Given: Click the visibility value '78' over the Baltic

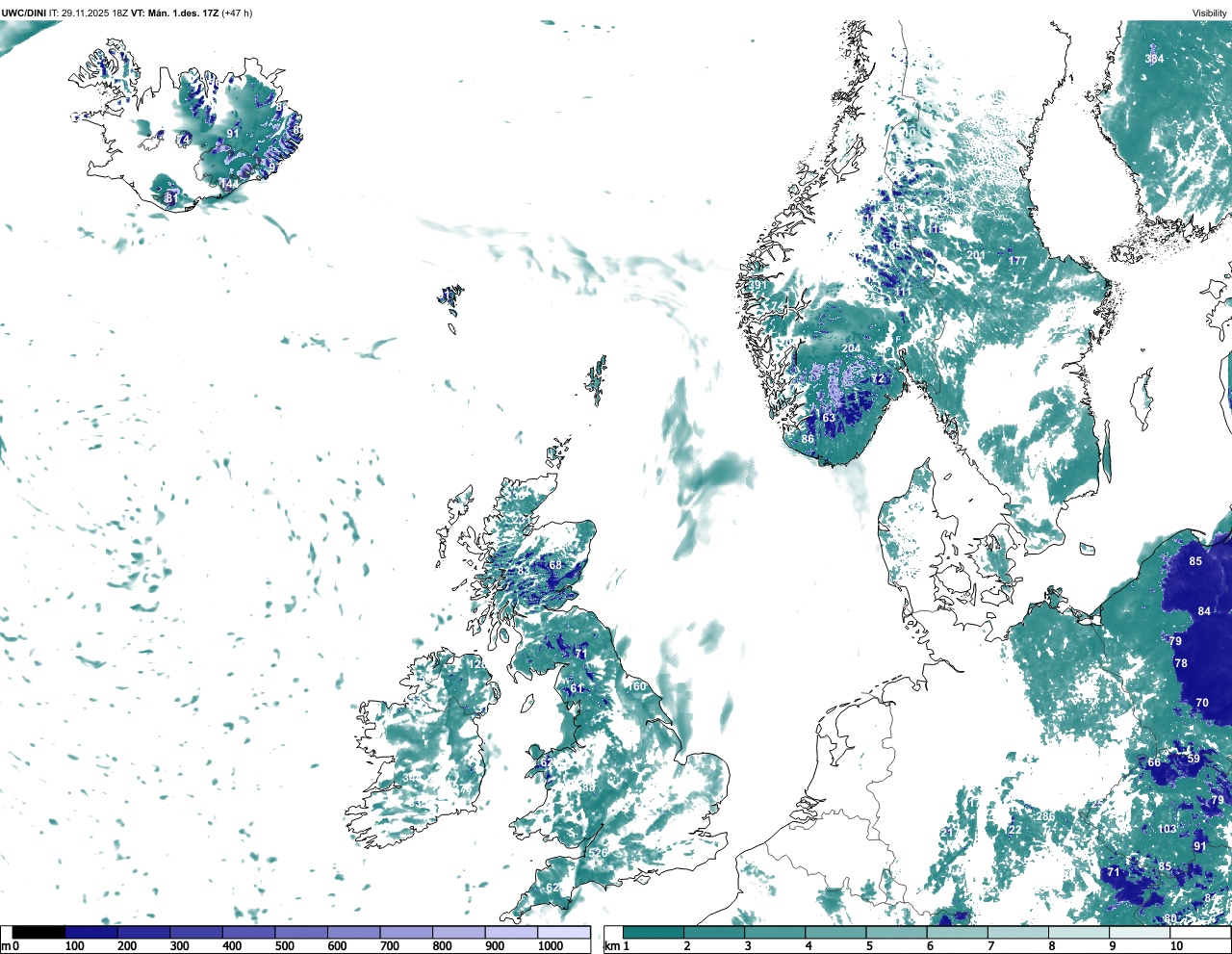Looking at the screenshot, I should pos(1181,663).
